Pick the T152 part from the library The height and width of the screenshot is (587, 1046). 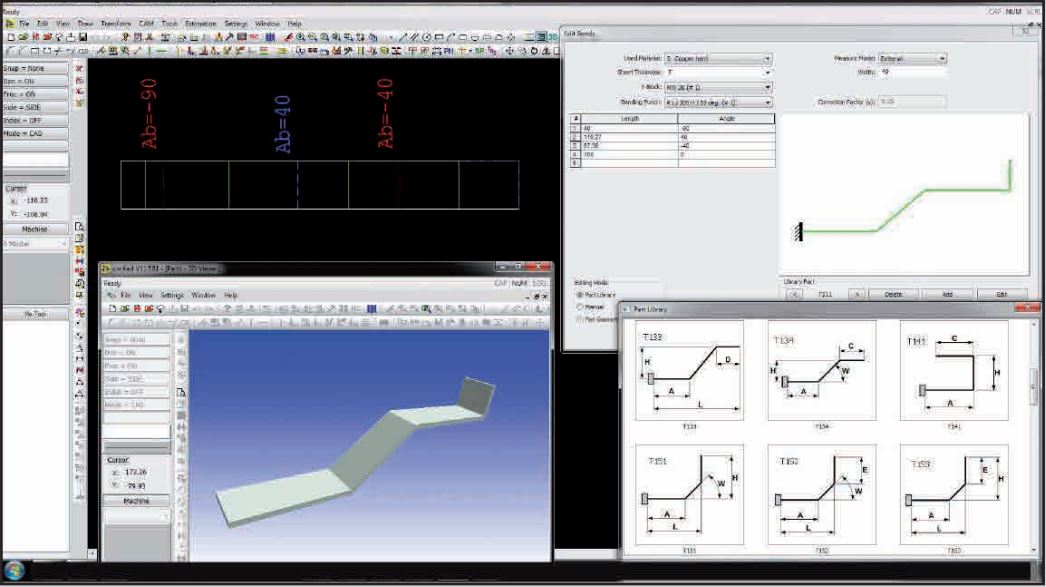coord(821,493)
